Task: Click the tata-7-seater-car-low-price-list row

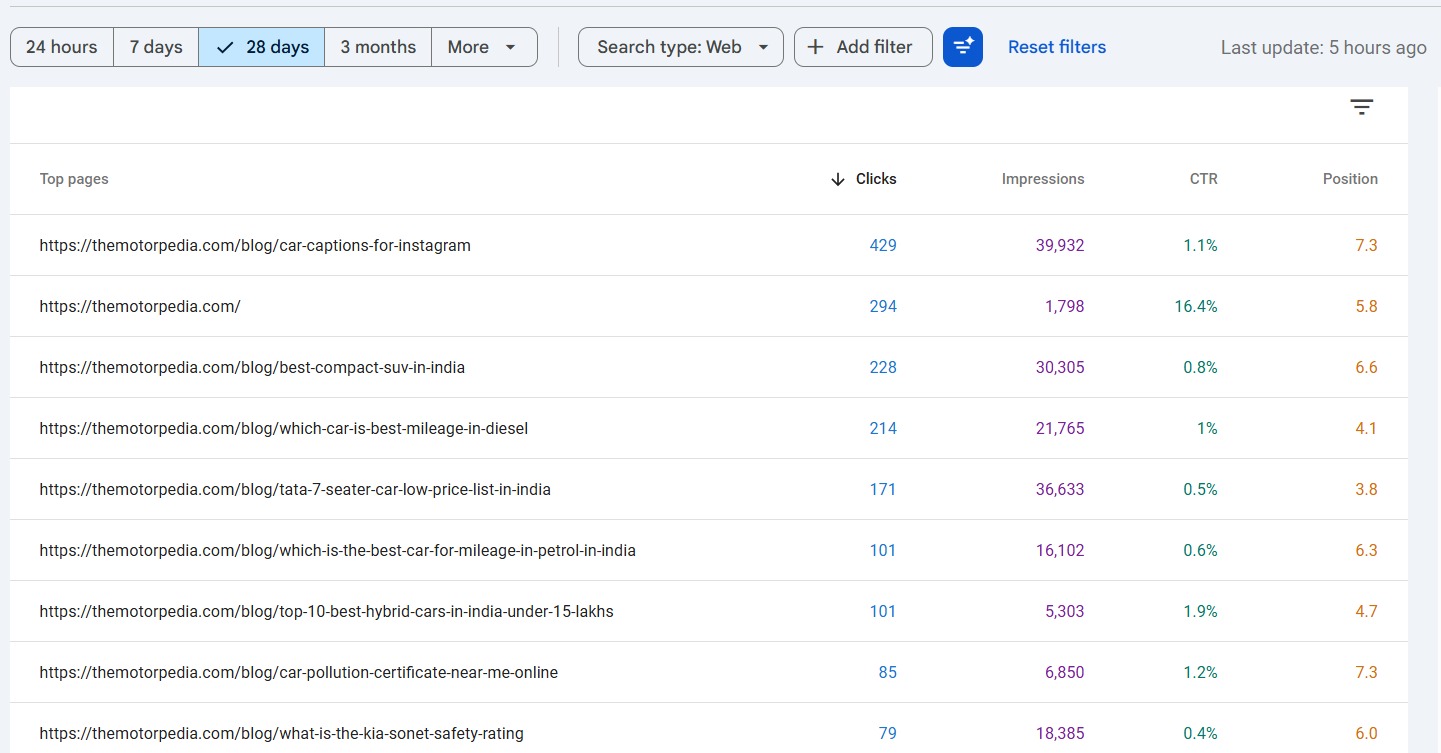Action: [295, 489]
